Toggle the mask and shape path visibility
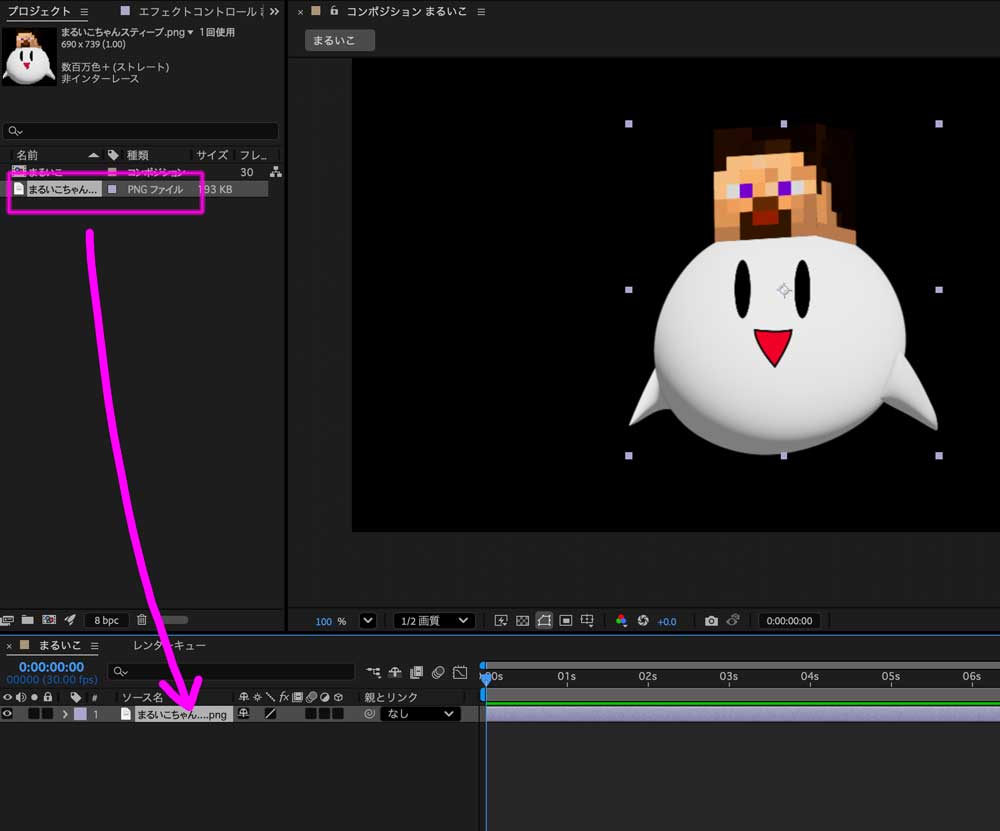The height and width of the screenshot is (831, 1000). coord(544,621)
